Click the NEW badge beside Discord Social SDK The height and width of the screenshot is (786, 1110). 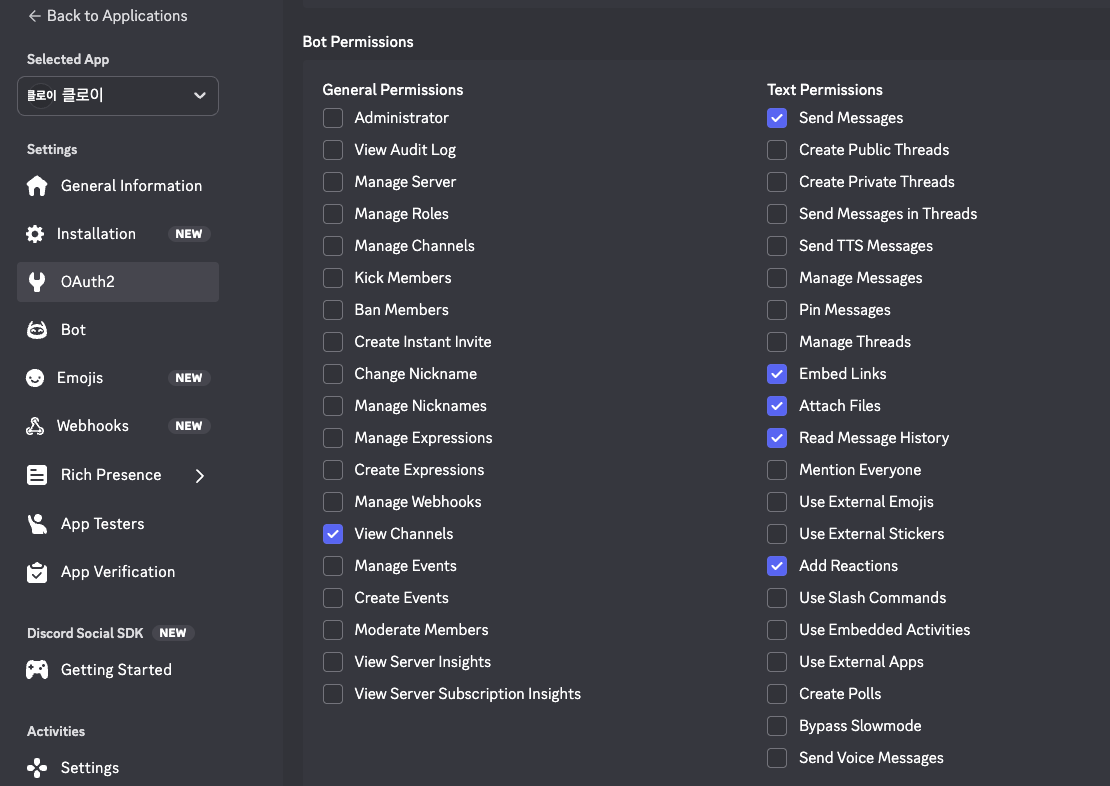tap(173, 633)
